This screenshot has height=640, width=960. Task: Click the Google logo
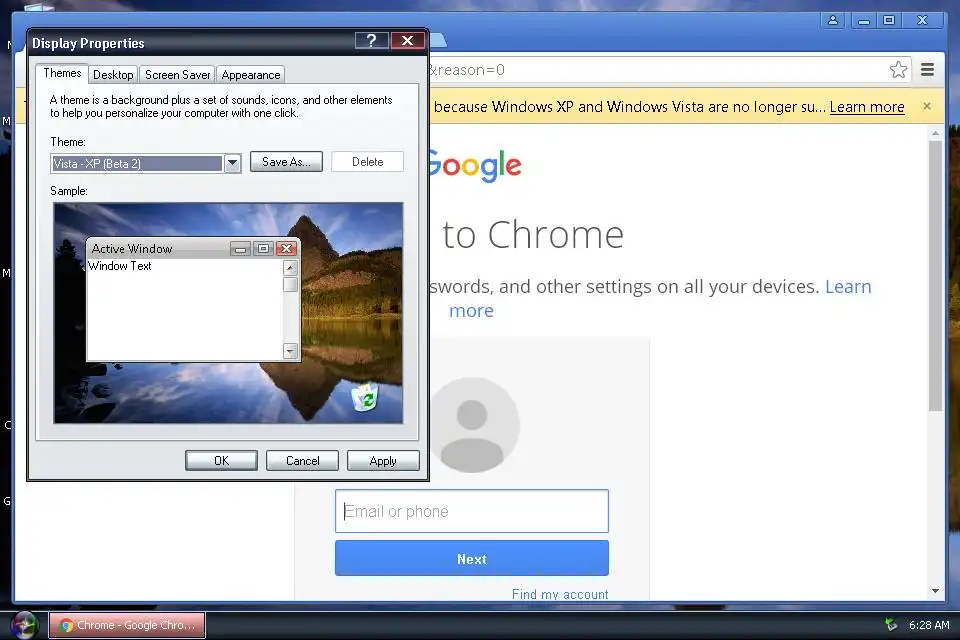475,165
